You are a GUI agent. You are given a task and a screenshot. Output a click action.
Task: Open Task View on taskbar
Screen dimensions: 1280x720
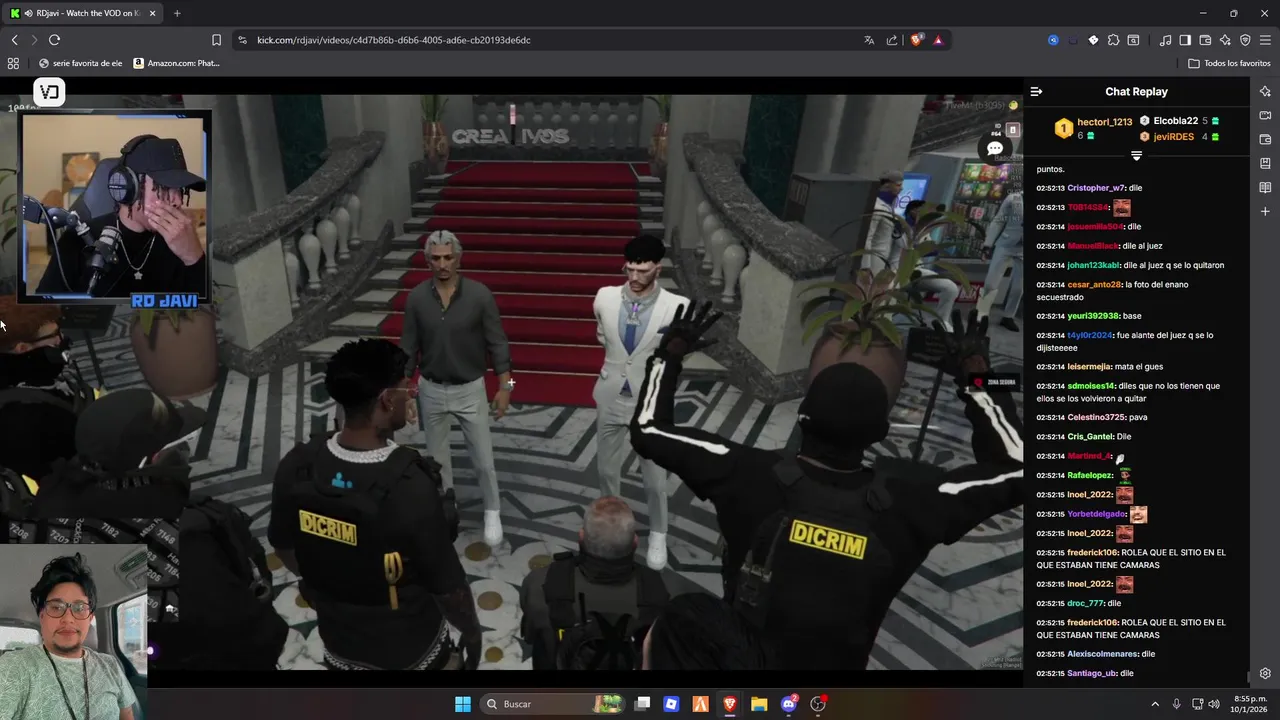point(643,704)
